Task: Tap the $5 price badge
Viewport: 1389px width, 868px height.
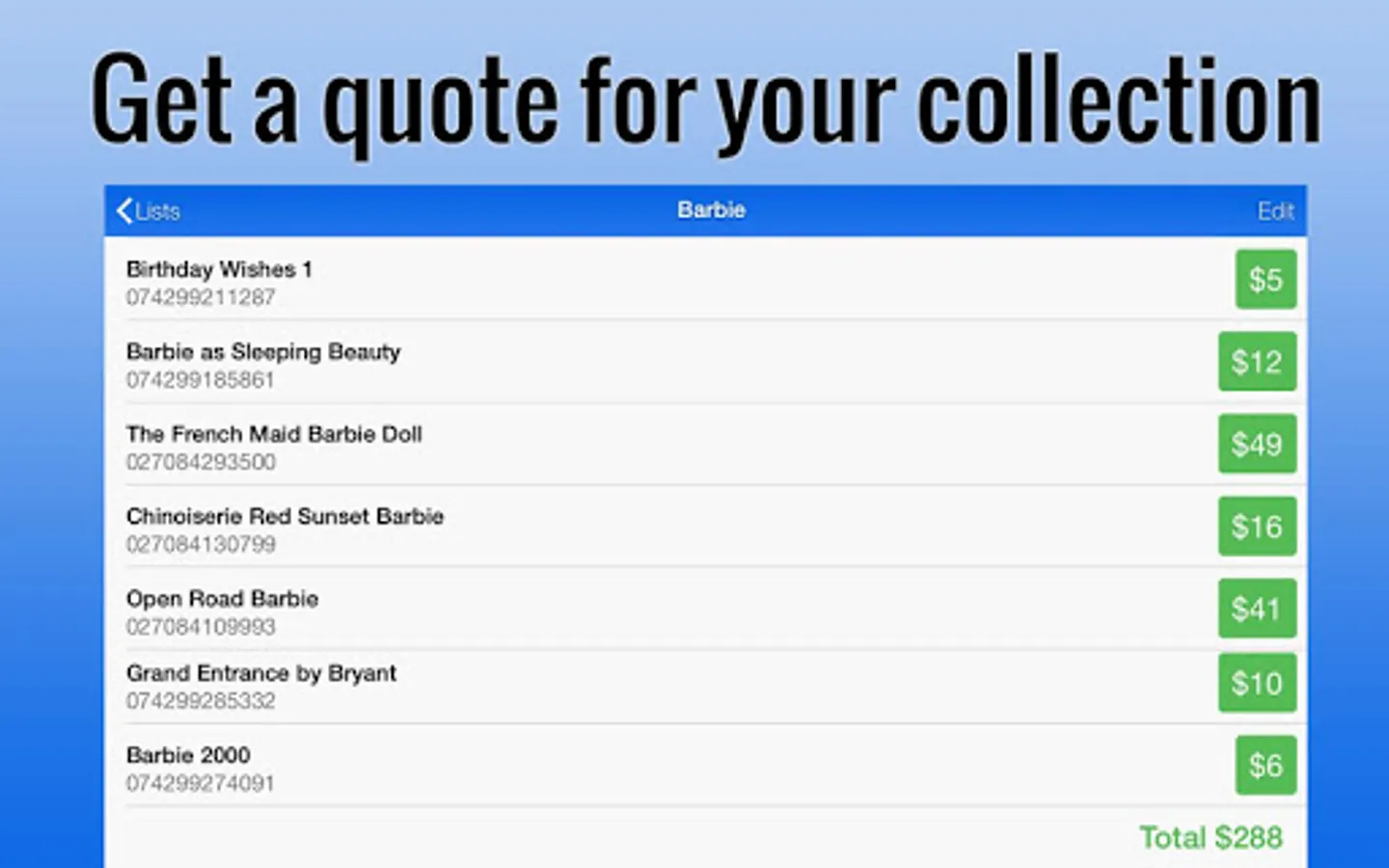Action: pyautogui.click(x=1266, y=280)
